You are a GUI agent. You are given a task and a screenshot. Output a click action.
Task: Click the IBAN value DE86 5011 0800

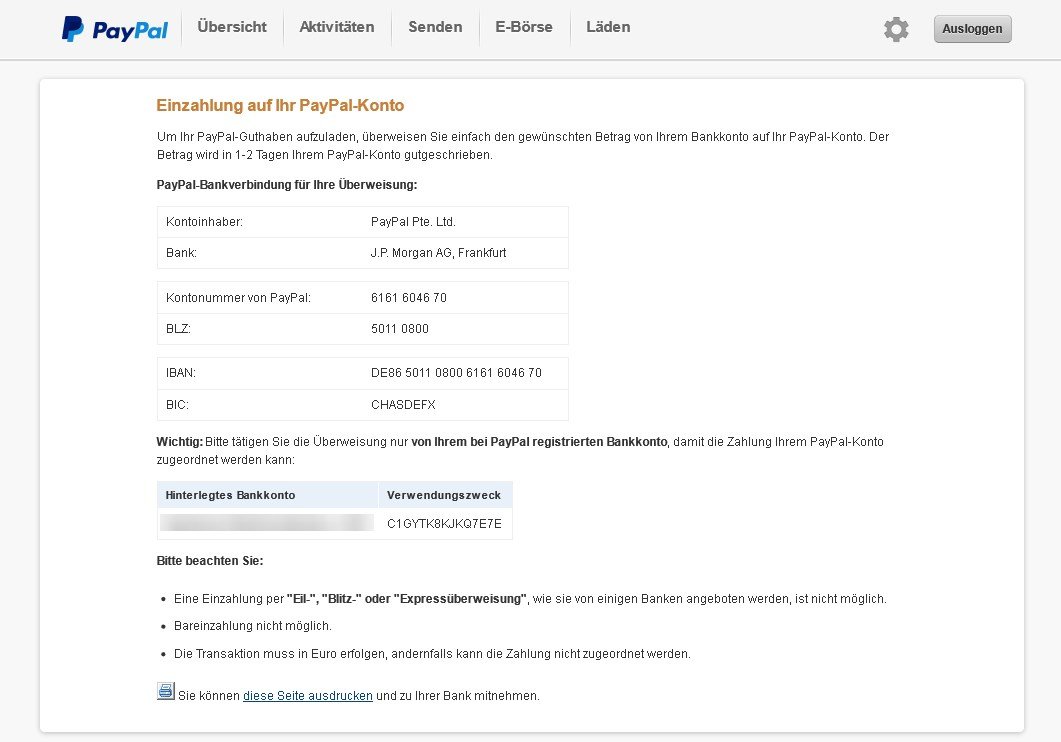point(456,373)
